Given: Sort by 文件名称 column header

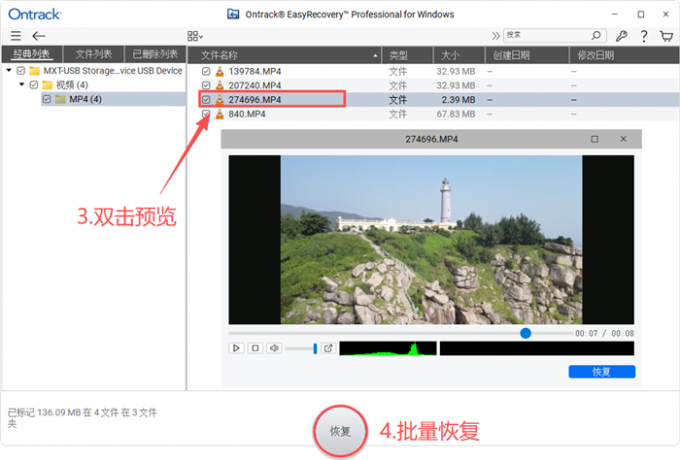Looking at the screenshot, I should [x=285, y=55].
